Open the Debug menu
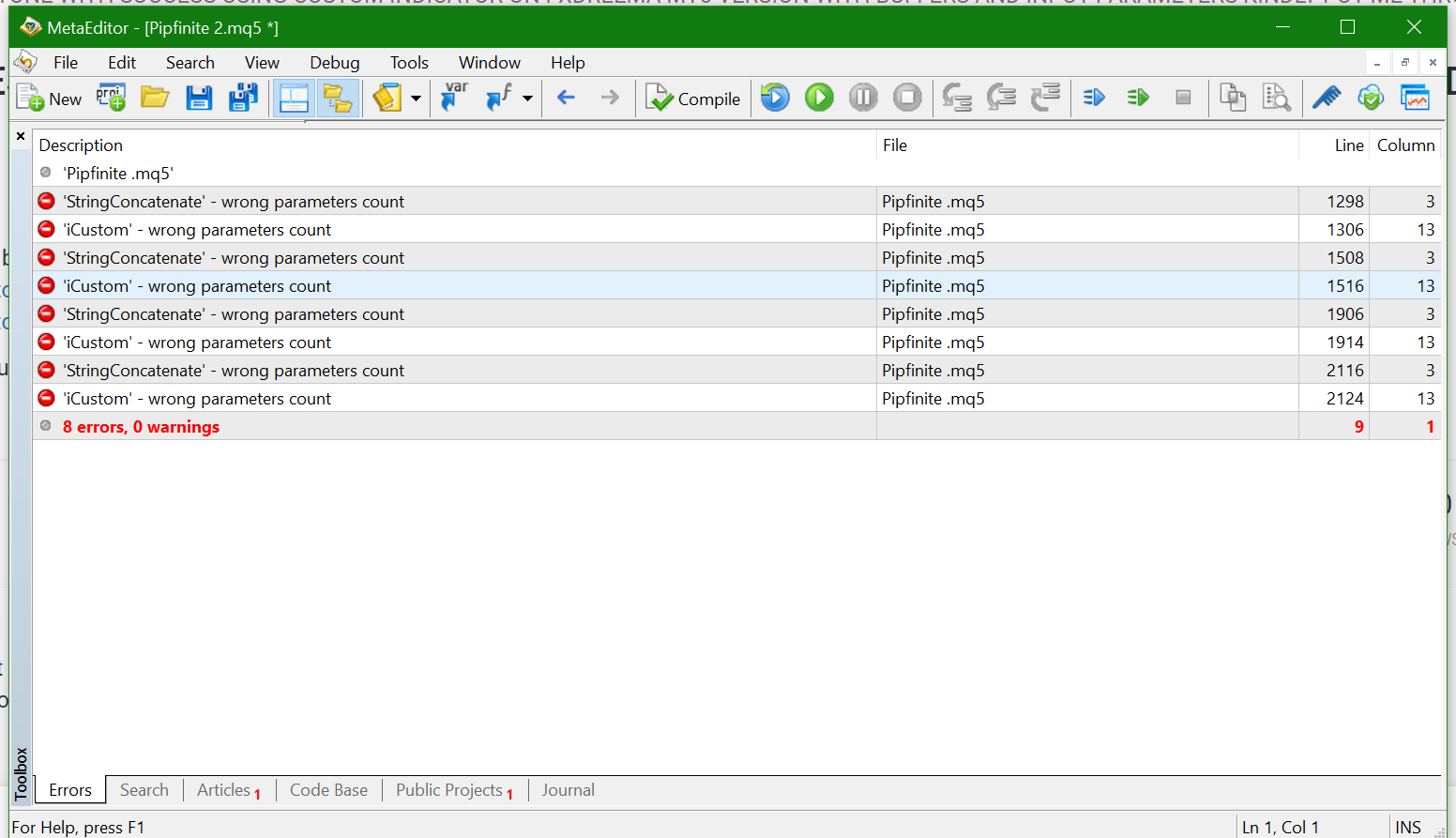This screenshot has height=838, width=1456. [x=335, y=63]
